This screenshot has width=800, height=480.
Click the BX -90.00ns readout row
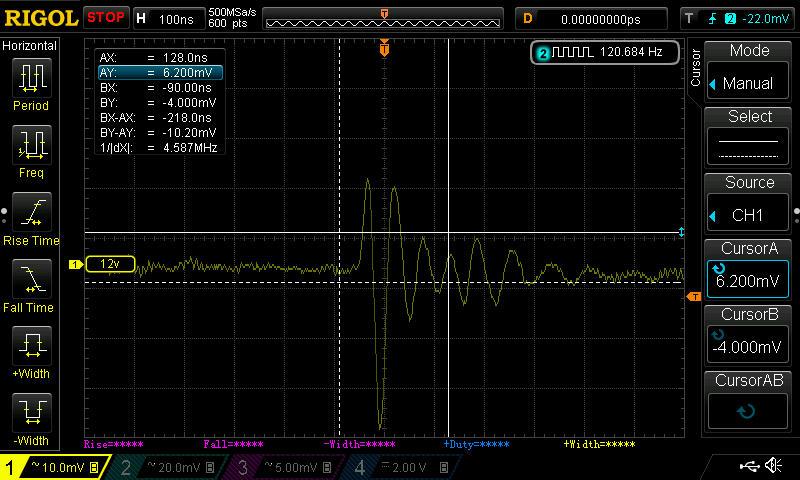pyautogui.click(x=159, y=87)
